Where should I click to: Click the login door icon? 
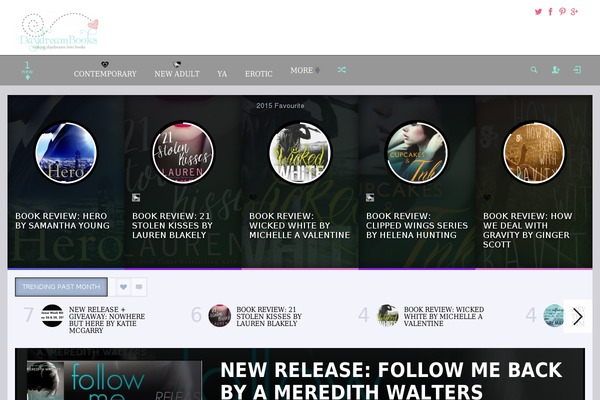click(x=577, y=70)
